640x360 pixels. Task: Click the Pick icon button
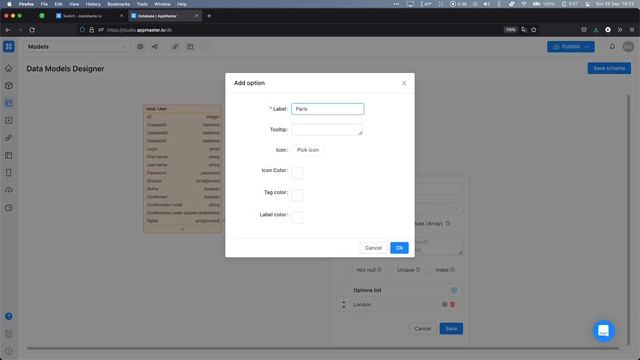308,150
